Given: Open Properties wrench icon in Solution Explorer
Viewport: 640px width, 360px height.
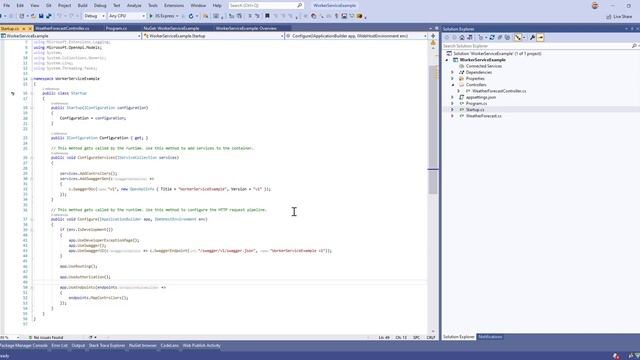Looking at the screenshot, I should tap(532, 38).
